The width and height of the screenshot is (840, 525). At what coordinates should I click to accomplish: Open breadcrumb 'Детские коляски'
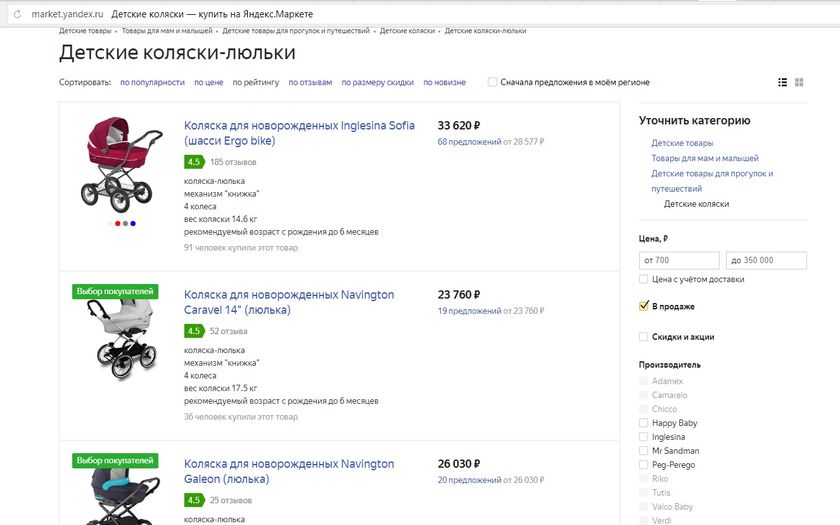(407, 31)
